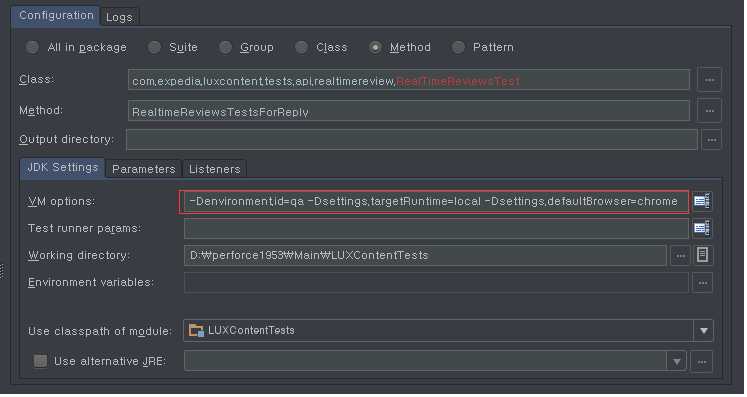The image size is (747, 397).
Task: Select the All in package radio button
Action: [32, 47]
